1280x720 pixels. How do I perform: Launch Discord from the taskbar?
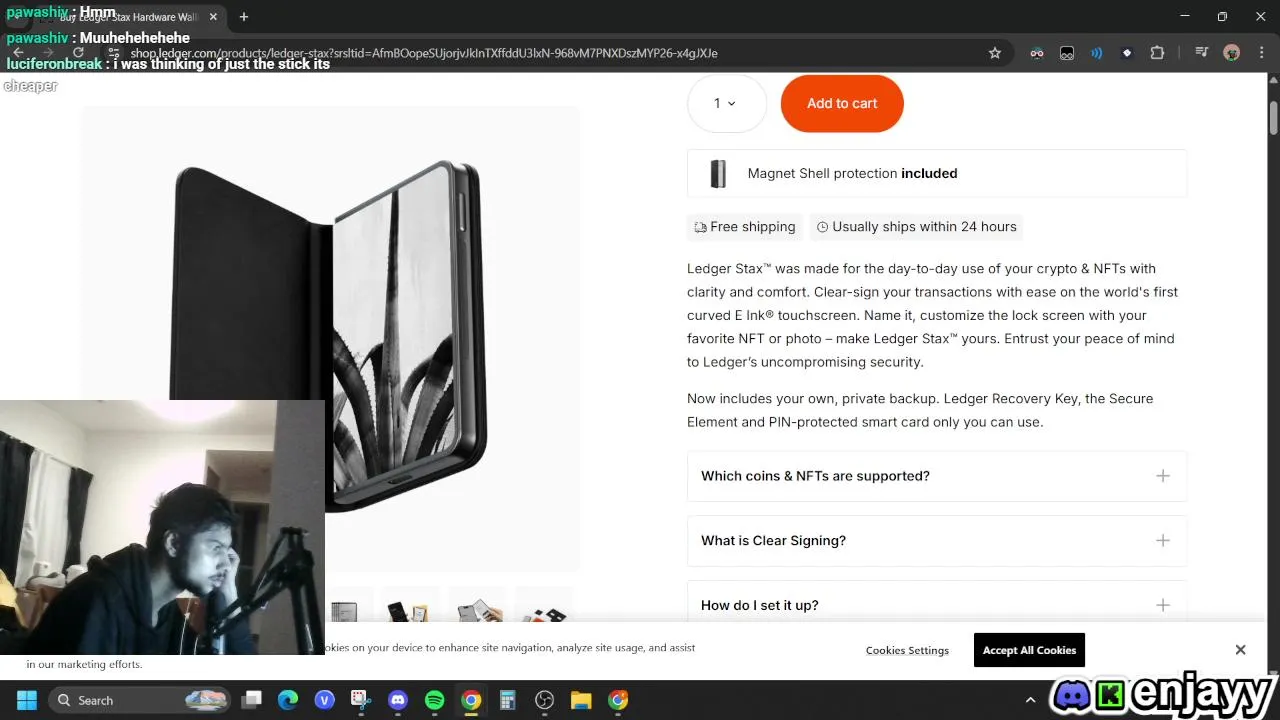pyautogui.click(x=398, y=700)
